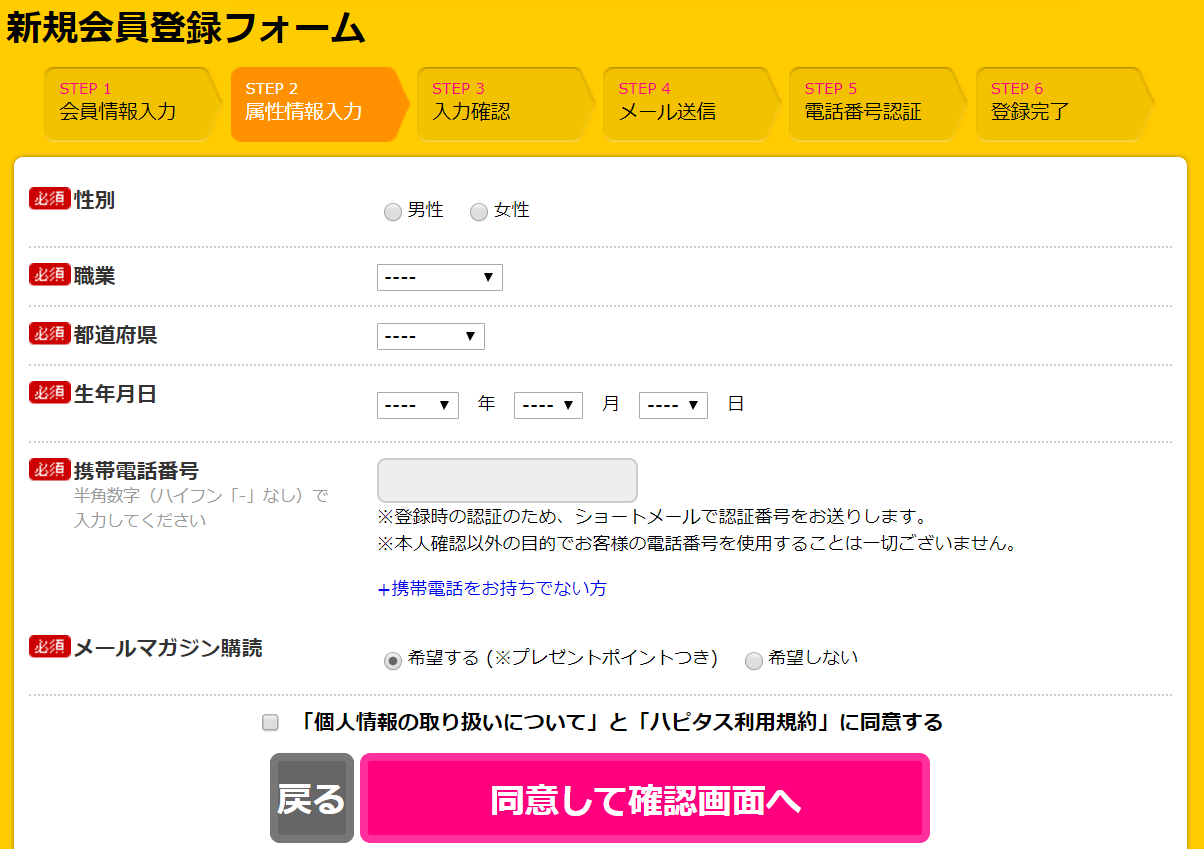Viewport: 1204px width, 849px height.
Task: Select the 男性 radio button
Action: pos(393,212)
